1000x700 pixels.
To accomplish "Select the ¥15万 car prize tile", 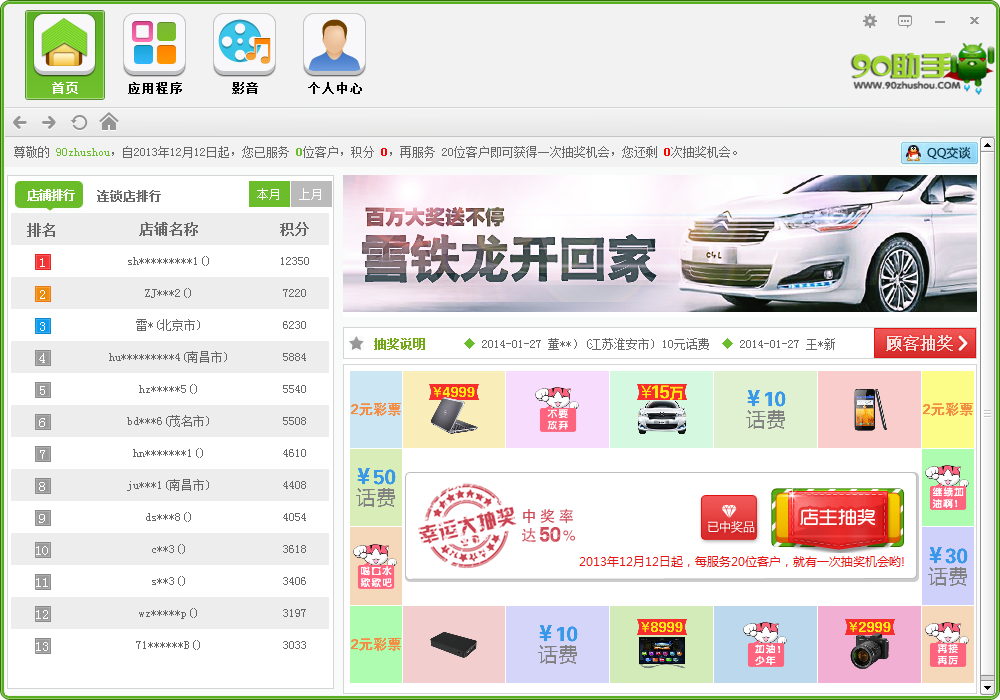I will (x=661, y=409).
